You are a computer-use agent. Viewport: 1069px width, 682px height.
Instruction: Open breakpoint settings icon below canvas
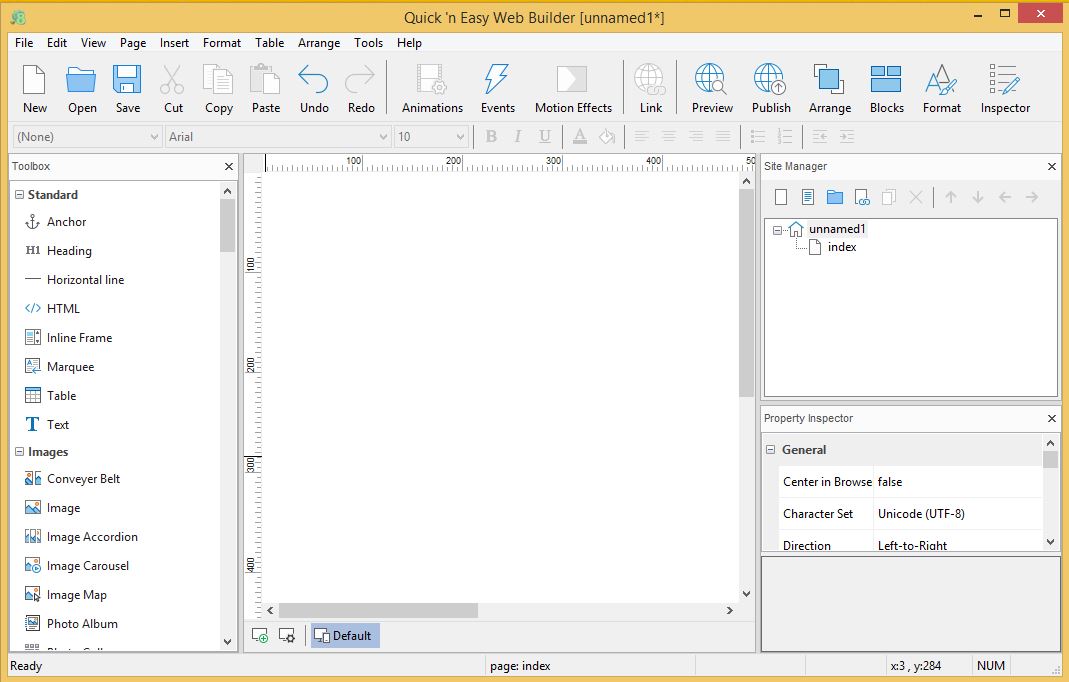coord(287,636)
